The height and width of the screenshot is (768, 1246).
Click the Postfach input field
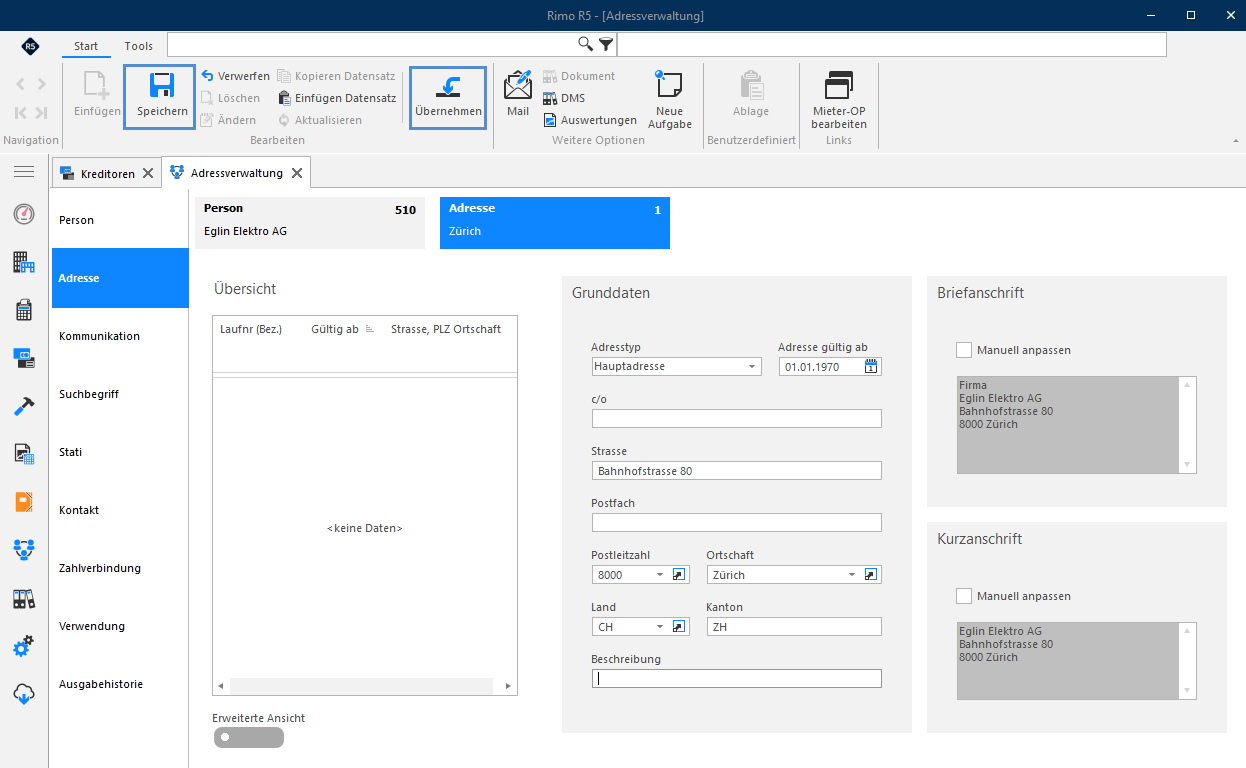click(737, 522)
